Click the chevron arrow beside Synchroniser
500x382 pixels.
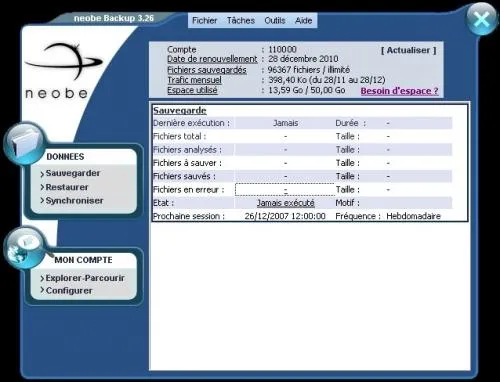42,201
